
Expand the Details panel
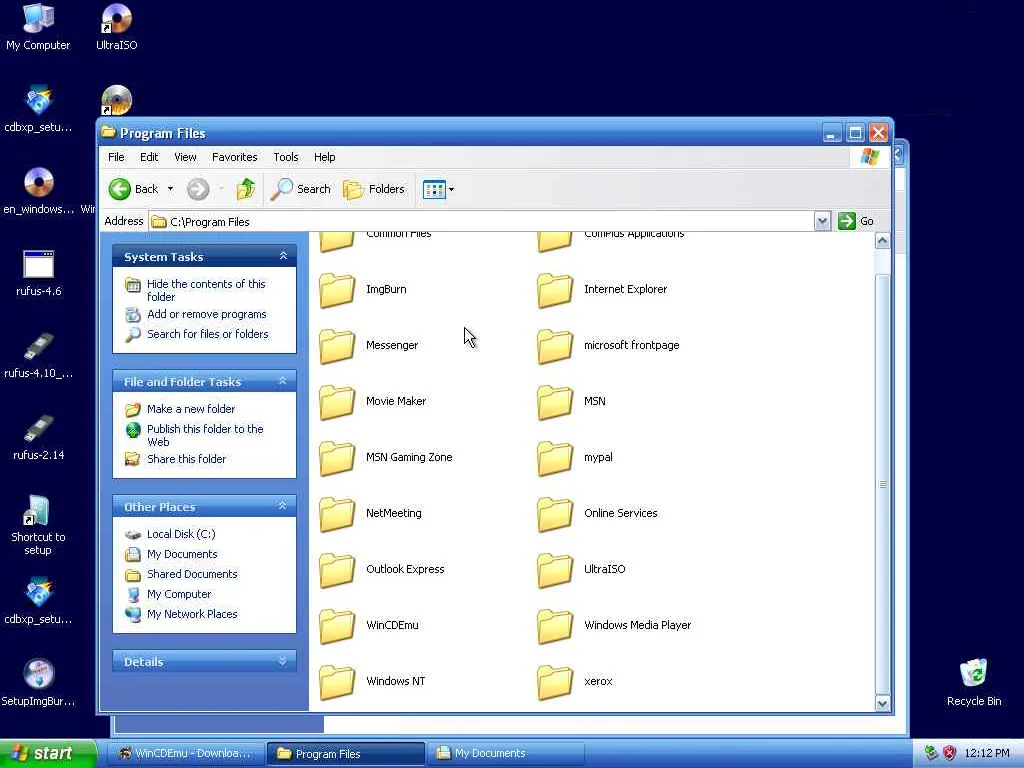point(283,661)
